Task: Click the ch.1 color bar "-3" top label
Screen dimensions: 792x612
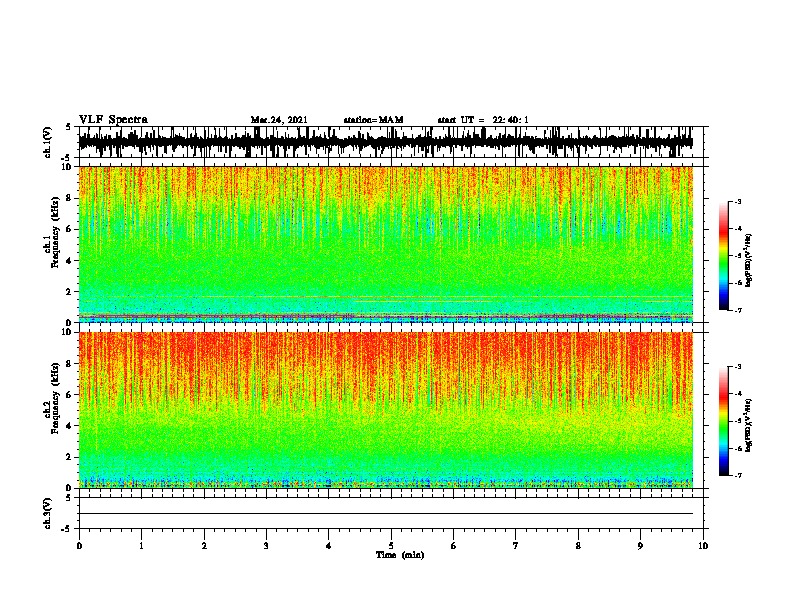Action: (737, 201)
